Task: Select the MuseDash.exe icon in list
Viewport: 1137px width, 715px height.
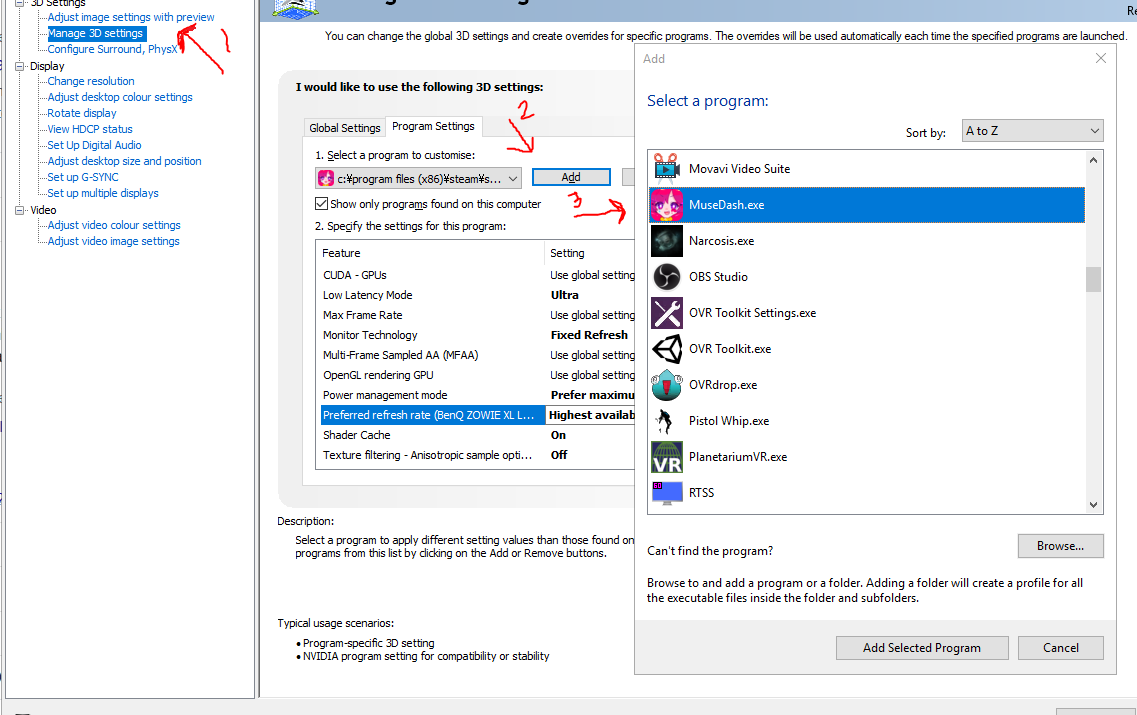Action: pyautogui.click(x=667, y=205)
